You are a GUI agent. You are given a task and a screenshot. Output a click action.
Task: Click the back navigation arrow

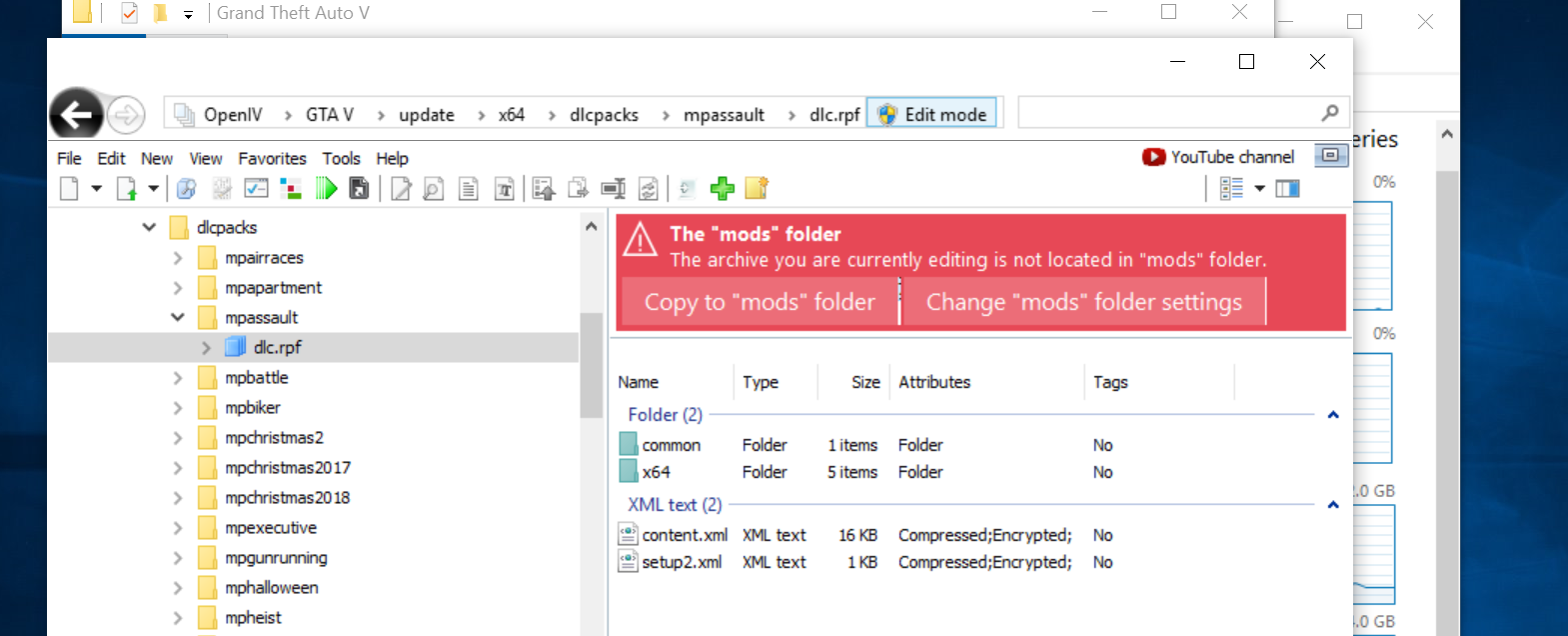pos(76,115)
